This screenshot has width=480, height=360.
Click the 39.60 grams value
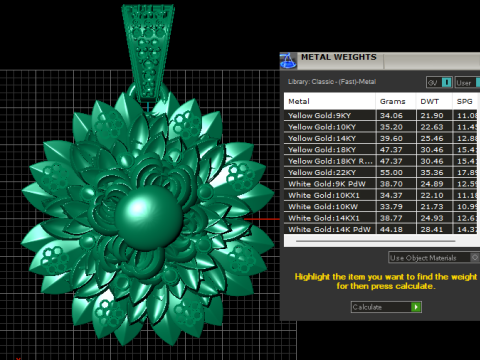point(391,138)
